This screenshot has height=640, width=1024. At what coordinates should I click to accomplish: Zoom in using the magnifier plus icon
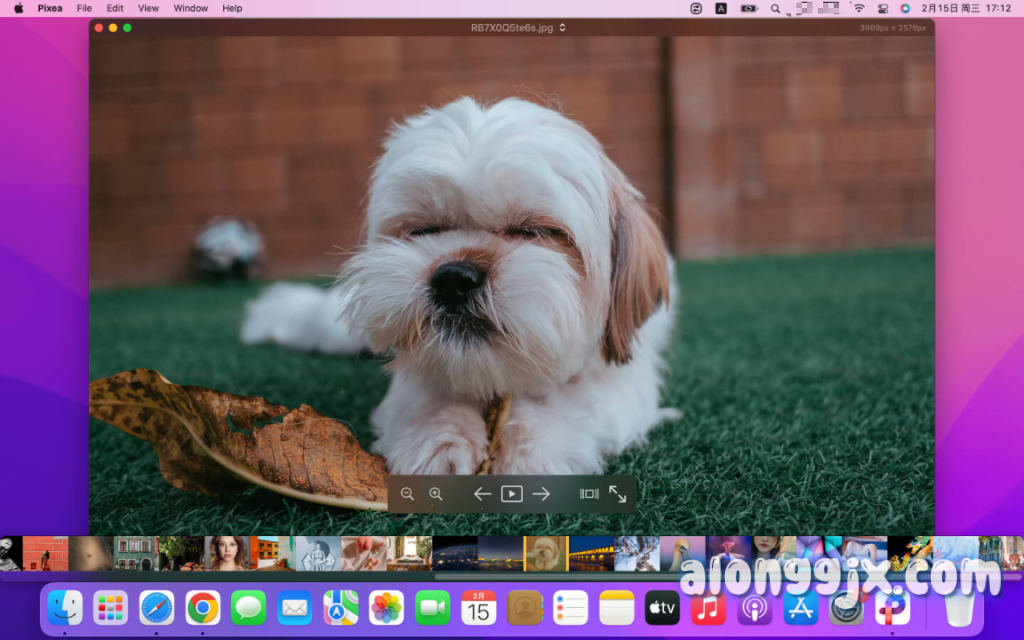coord(436,493)
